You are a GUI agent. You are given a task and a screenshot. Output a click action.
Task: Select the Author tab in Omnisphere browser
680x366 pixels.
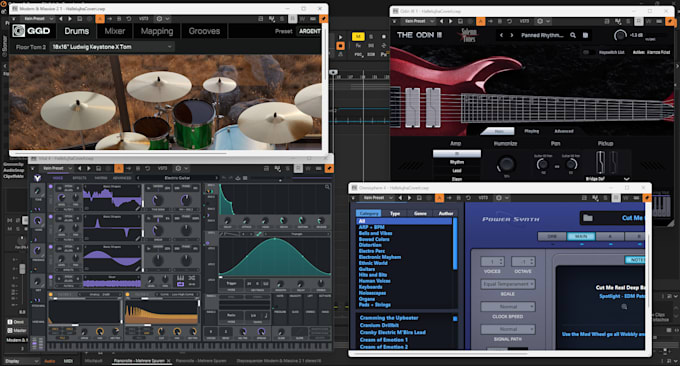pos(445,213)
